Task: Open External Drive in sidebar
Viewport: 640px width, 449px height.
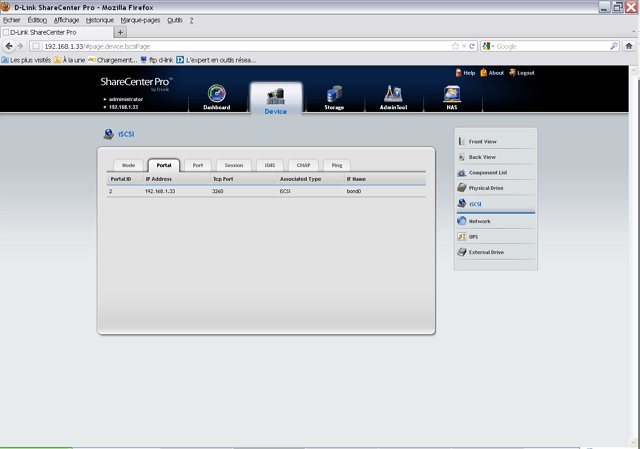Action: (x=496, y=252)
